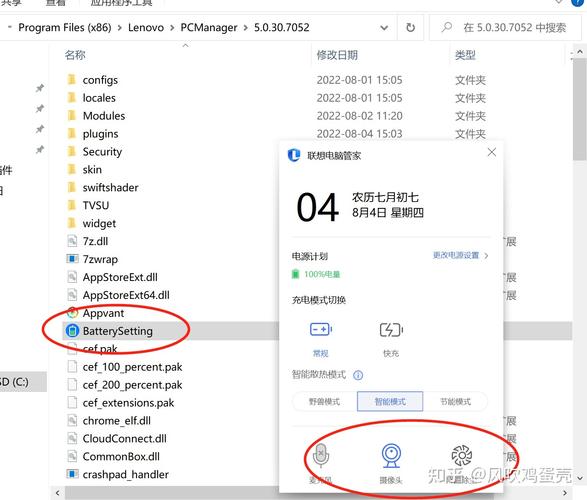Toggle the camera (摄像头) icon

[x=391, y=455]
